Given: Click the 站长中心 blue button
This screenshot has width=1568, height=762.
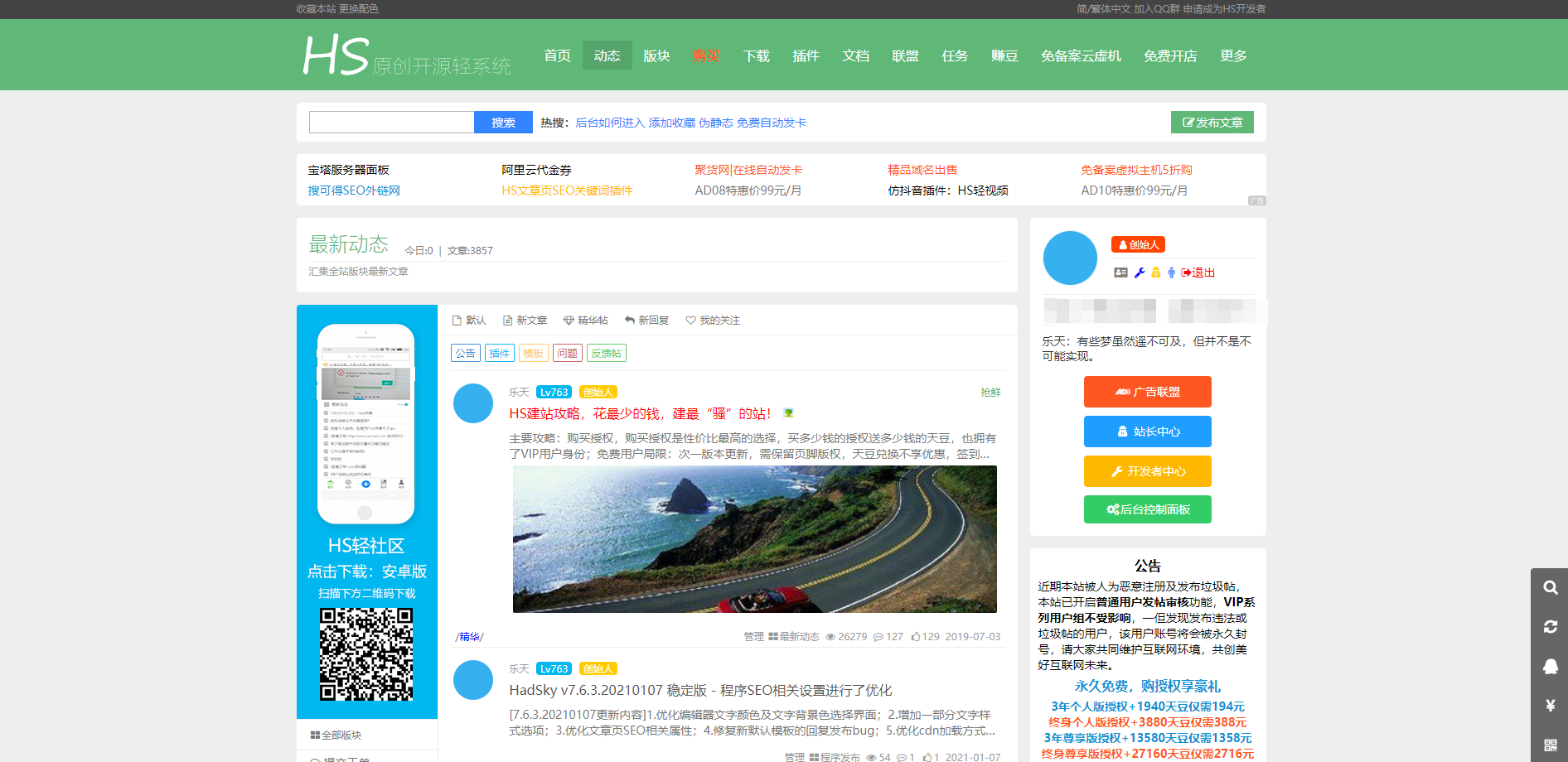Looking at the screenshot, I should 1148,432.
